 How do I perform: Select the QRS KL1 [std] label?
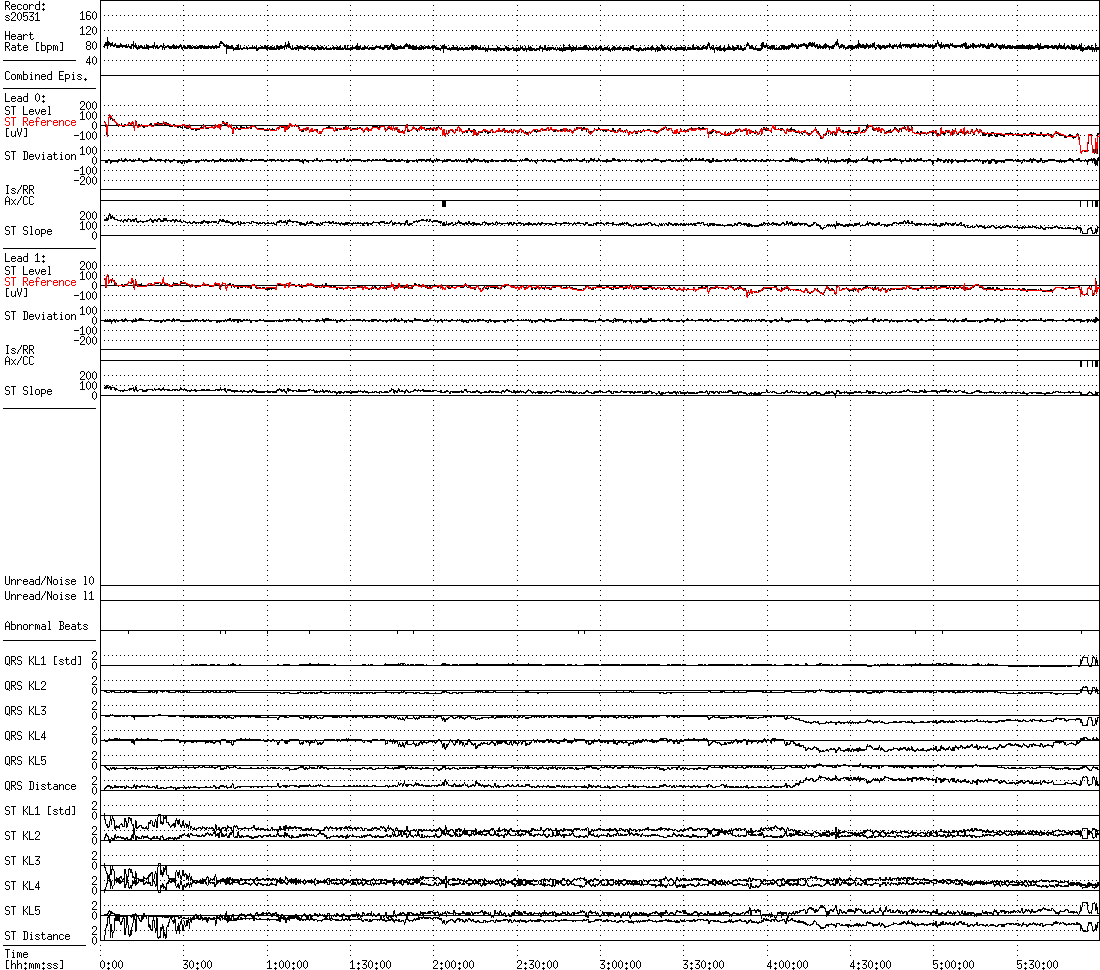(x=43, y=660)
